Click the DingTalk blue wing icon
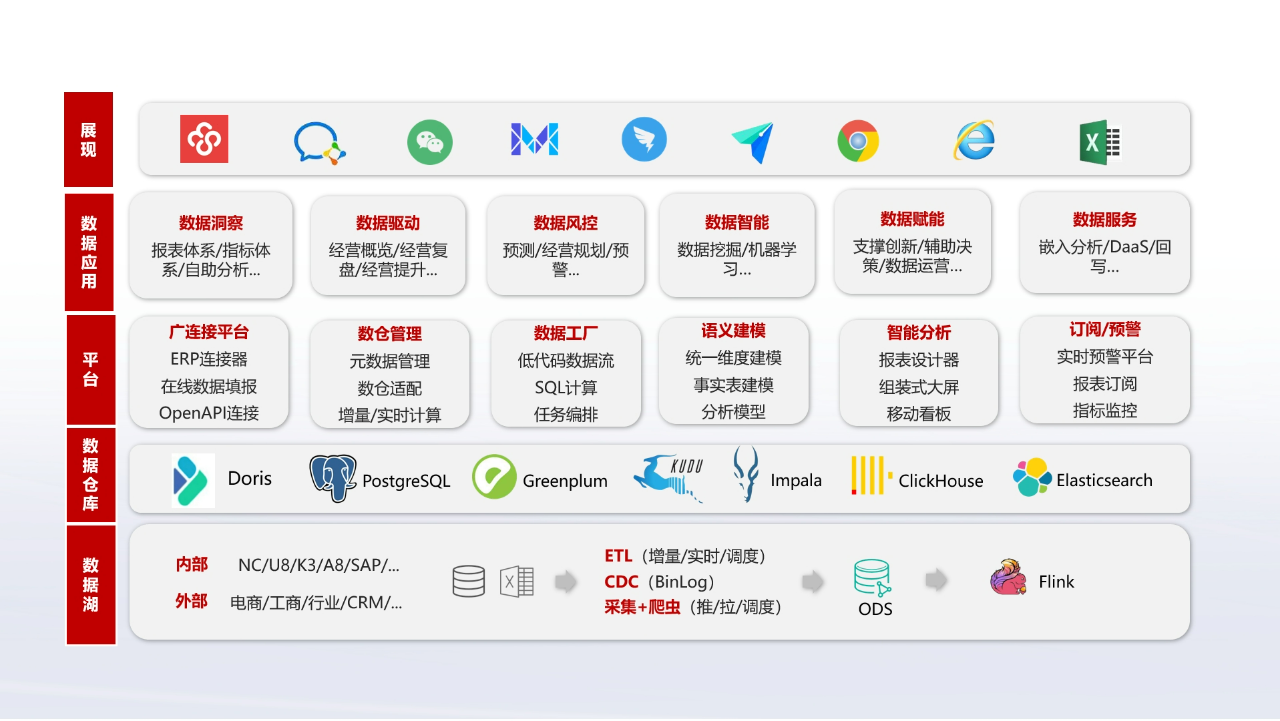This screenshot has width=1280, height=721. 644,140
